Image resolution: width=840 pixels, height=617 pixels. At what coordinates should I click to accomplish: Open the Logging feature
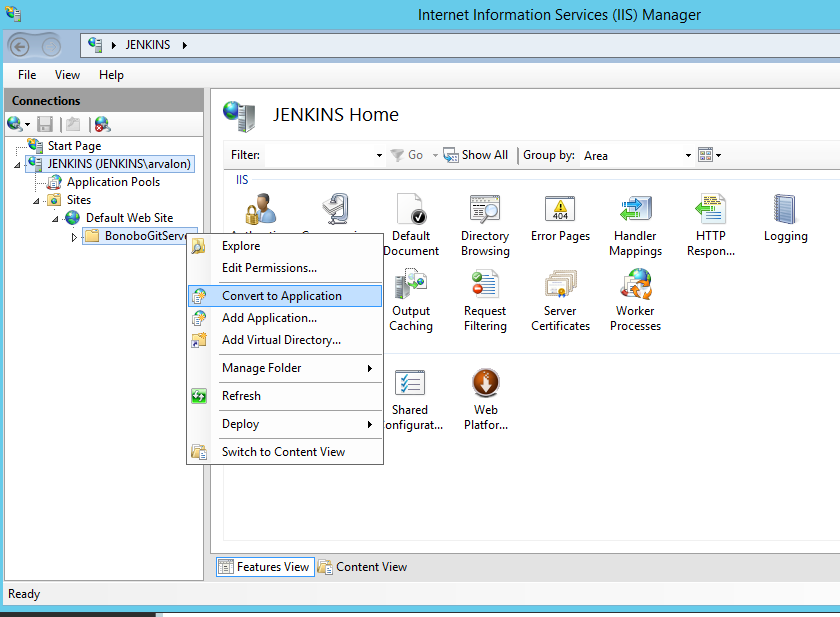coord(785,219)
